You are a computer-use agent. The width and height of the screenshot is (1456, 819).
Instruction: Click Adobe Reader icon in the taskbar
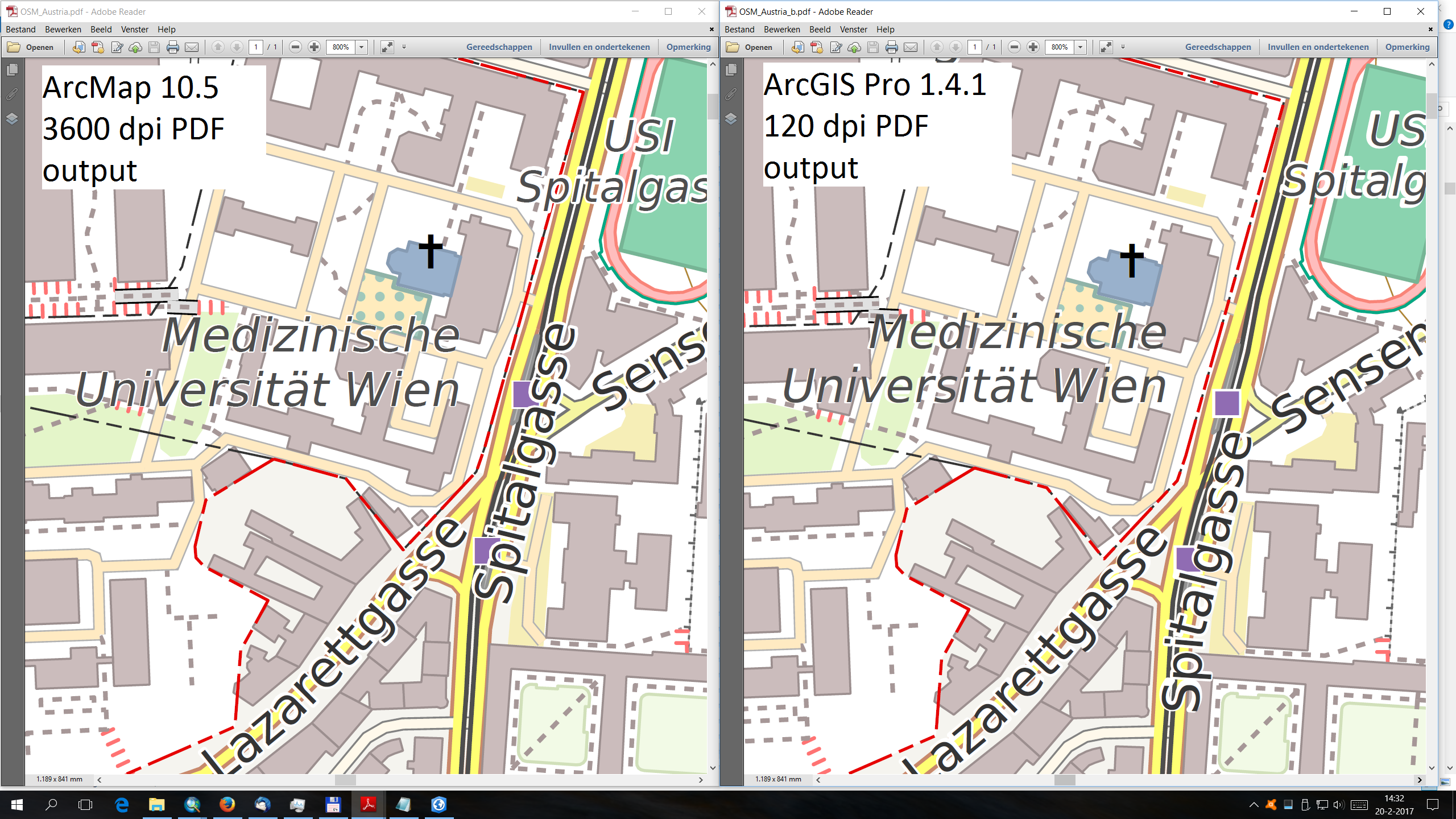pyautogui.click(x=368, y=805)
